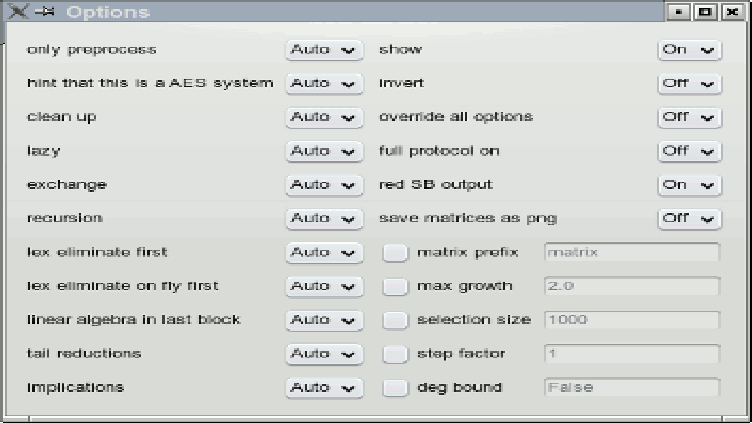Minimize the Options window
752x423 pixels.
(679, 12)
